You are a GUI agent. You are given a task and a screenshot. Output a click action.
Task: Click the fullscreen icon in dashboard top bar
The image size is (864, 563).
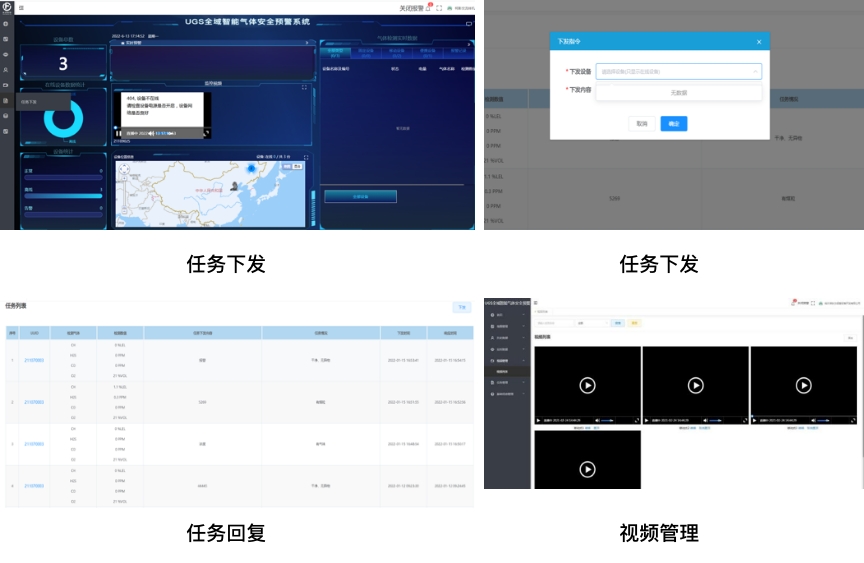click(x=439, y=8)
